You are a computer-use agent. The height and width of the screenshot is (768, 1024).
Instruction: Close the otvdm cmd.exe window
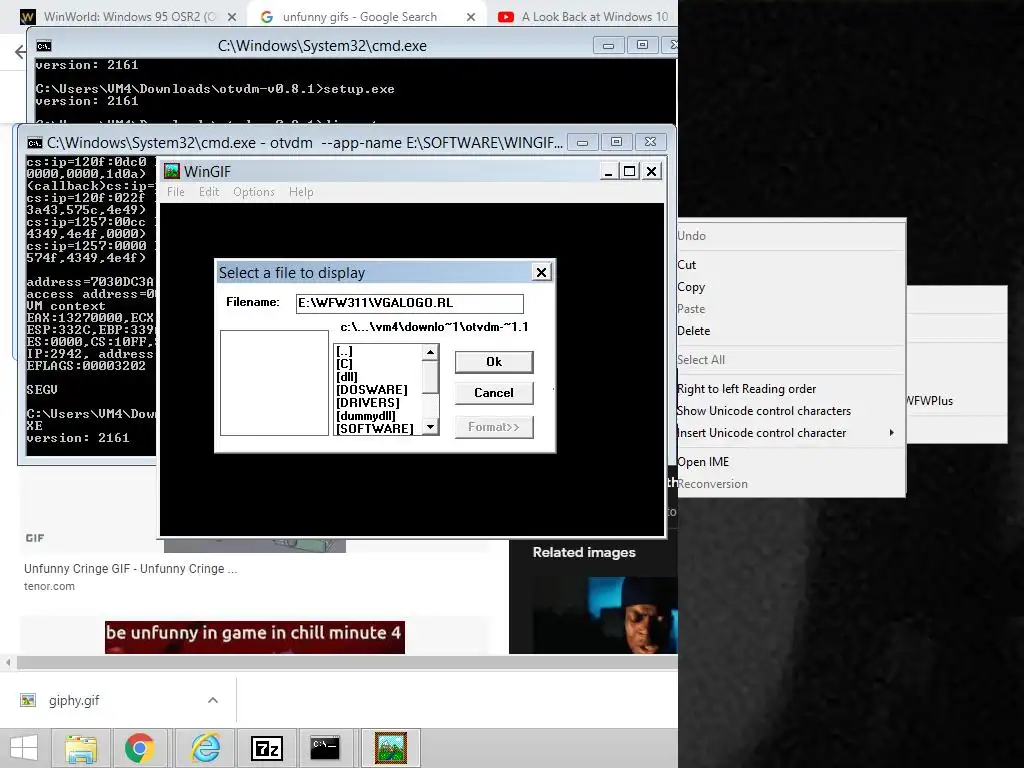pos(650,142)
